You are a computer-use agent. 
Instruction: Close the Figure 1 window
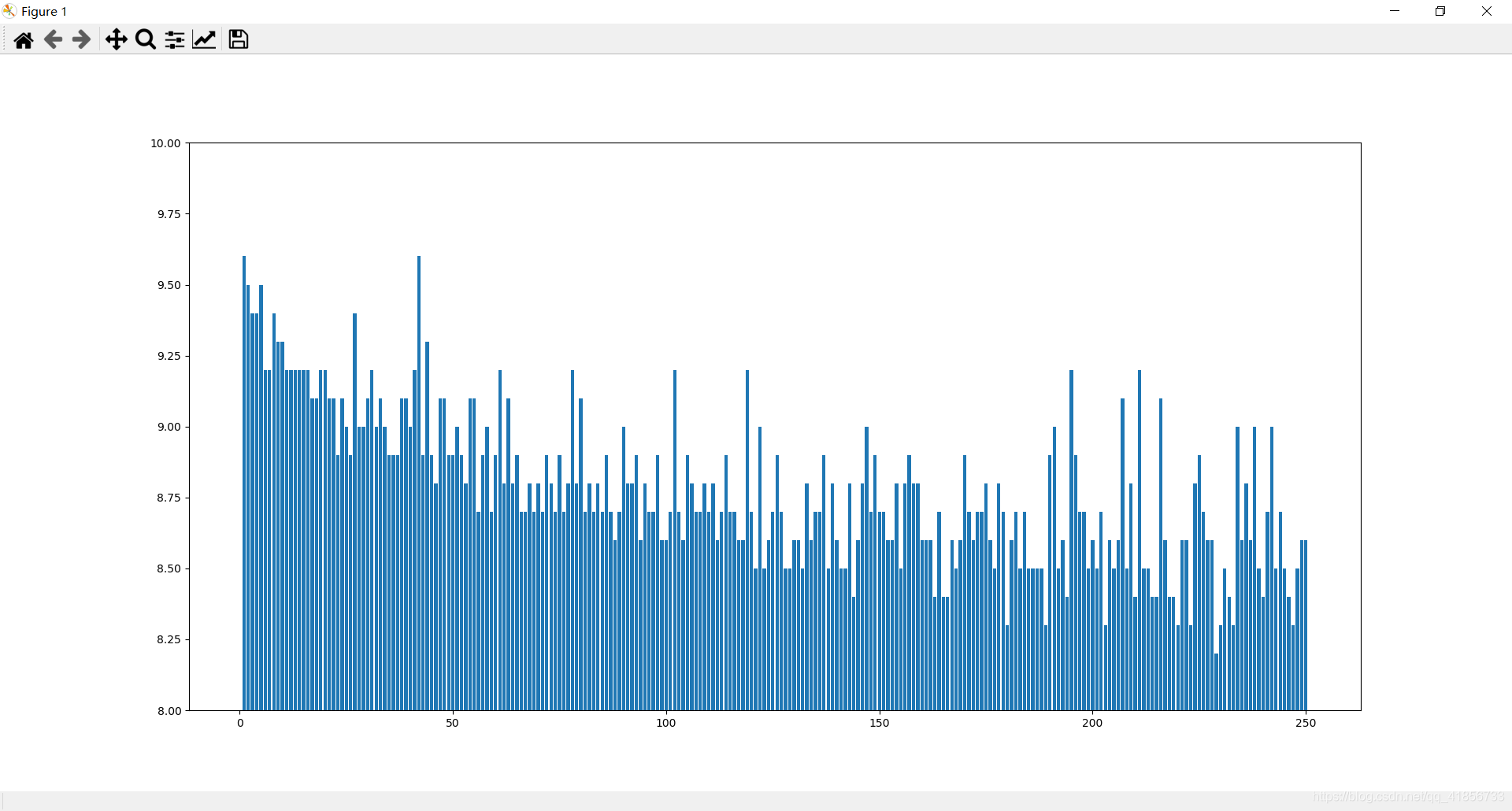coord(1487,11)
